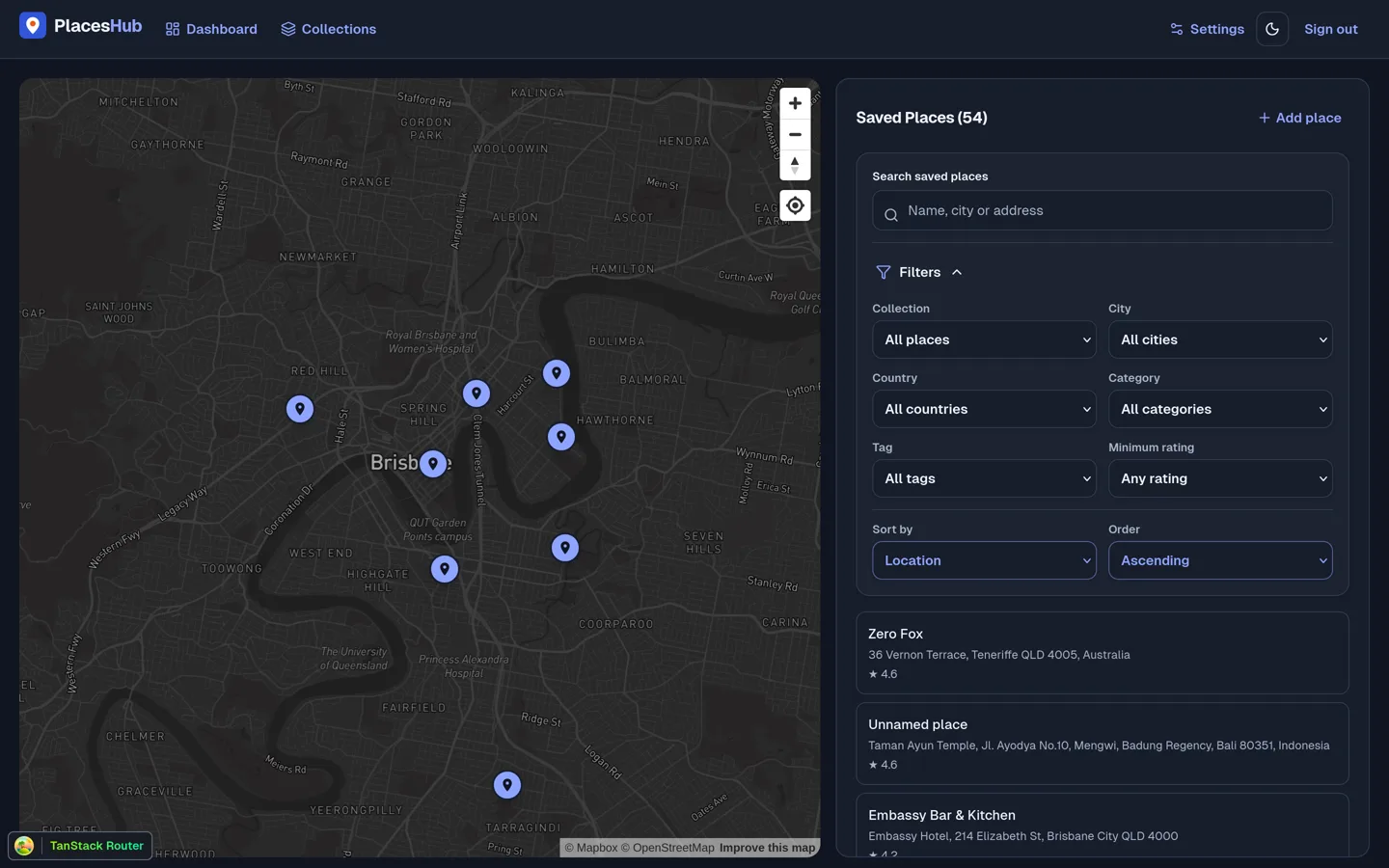Viewport: 1389px width, 868px height.
Task: Open the City filter dropdown
Action: (x=1220, y=339)
